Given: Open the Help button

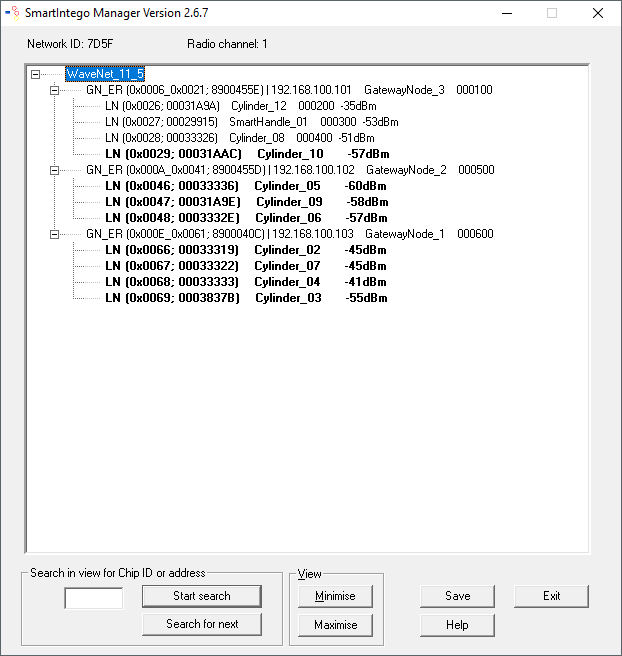Looking at the screenshot, I should (x=457, y=625).
